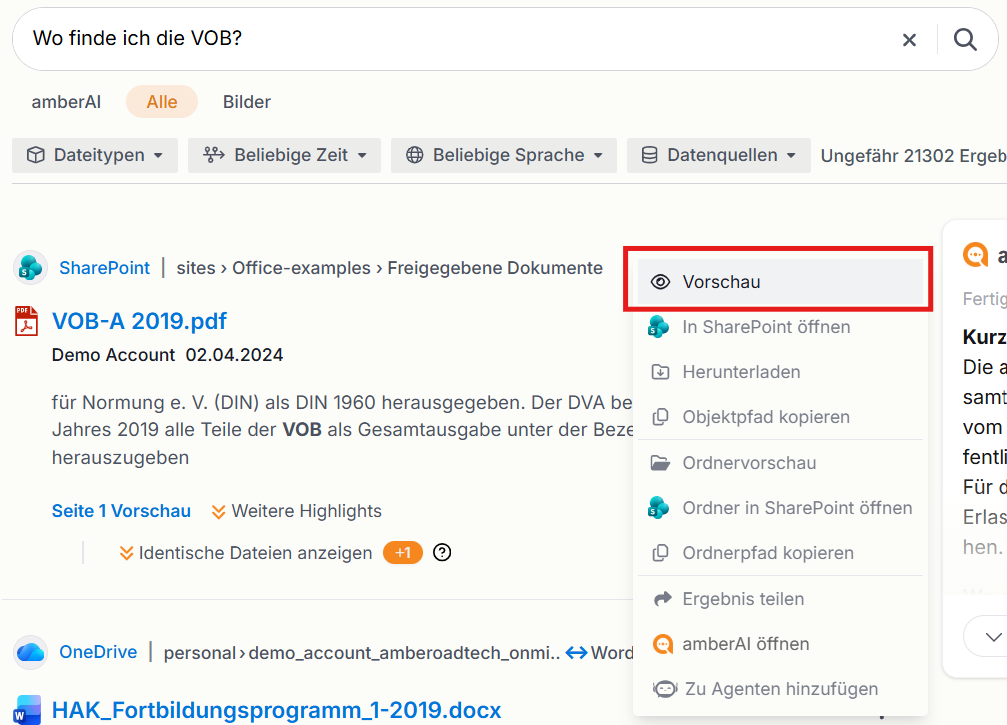
Task: Expand Weitere Highlights
Action: (297, 511)
